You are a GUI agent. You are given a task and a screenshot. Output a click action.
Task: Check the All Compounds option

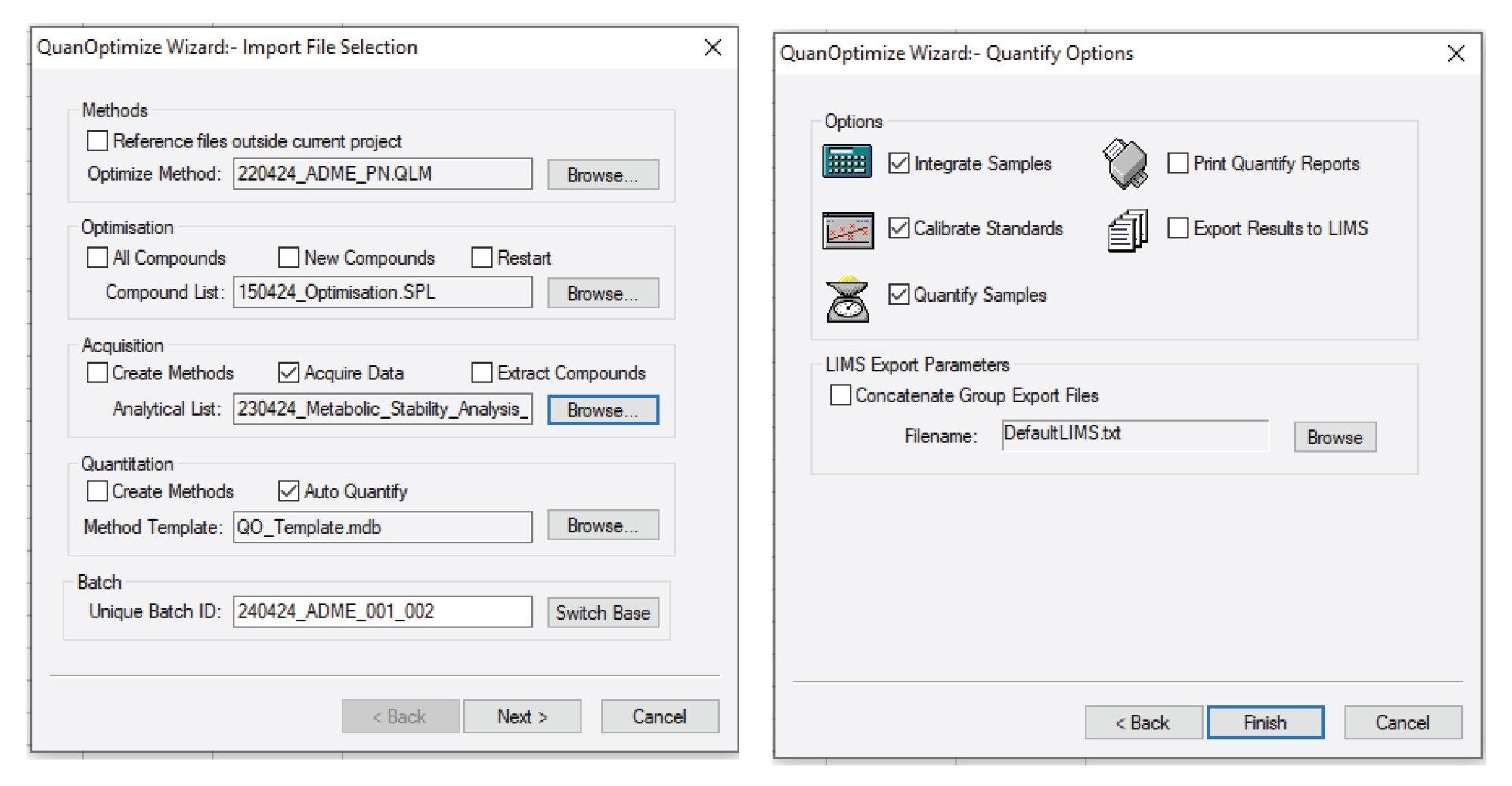97,257
